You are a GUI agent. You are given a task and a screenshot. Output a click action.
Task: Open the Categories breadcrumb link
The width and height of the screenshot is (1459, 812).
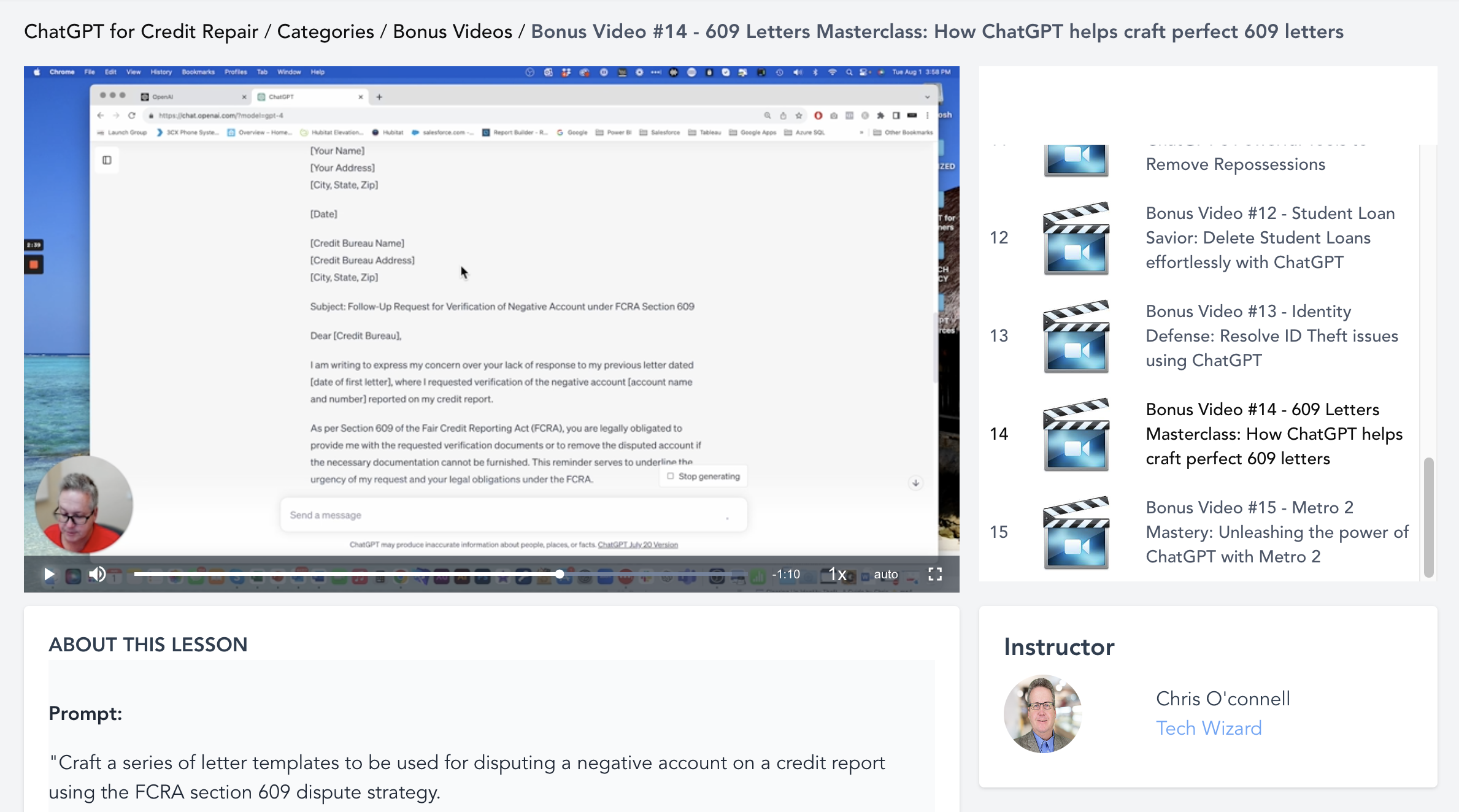[325, 31]
